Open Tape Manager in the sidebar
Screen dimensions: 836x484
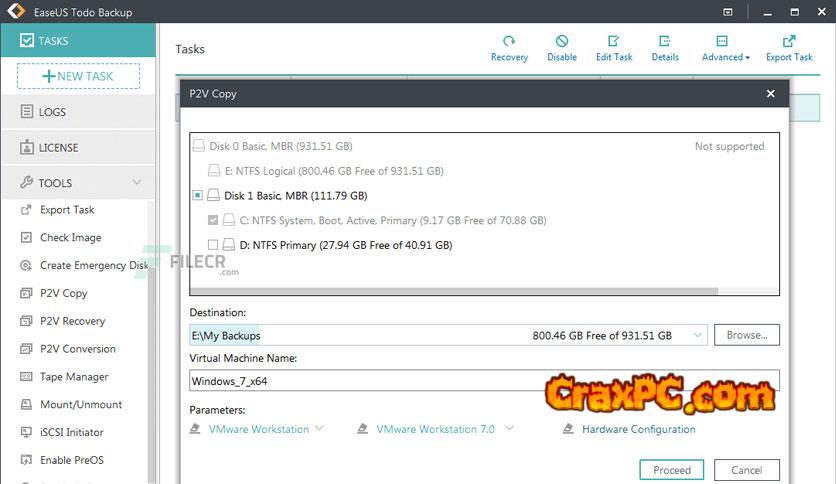[x=74, y=377]
